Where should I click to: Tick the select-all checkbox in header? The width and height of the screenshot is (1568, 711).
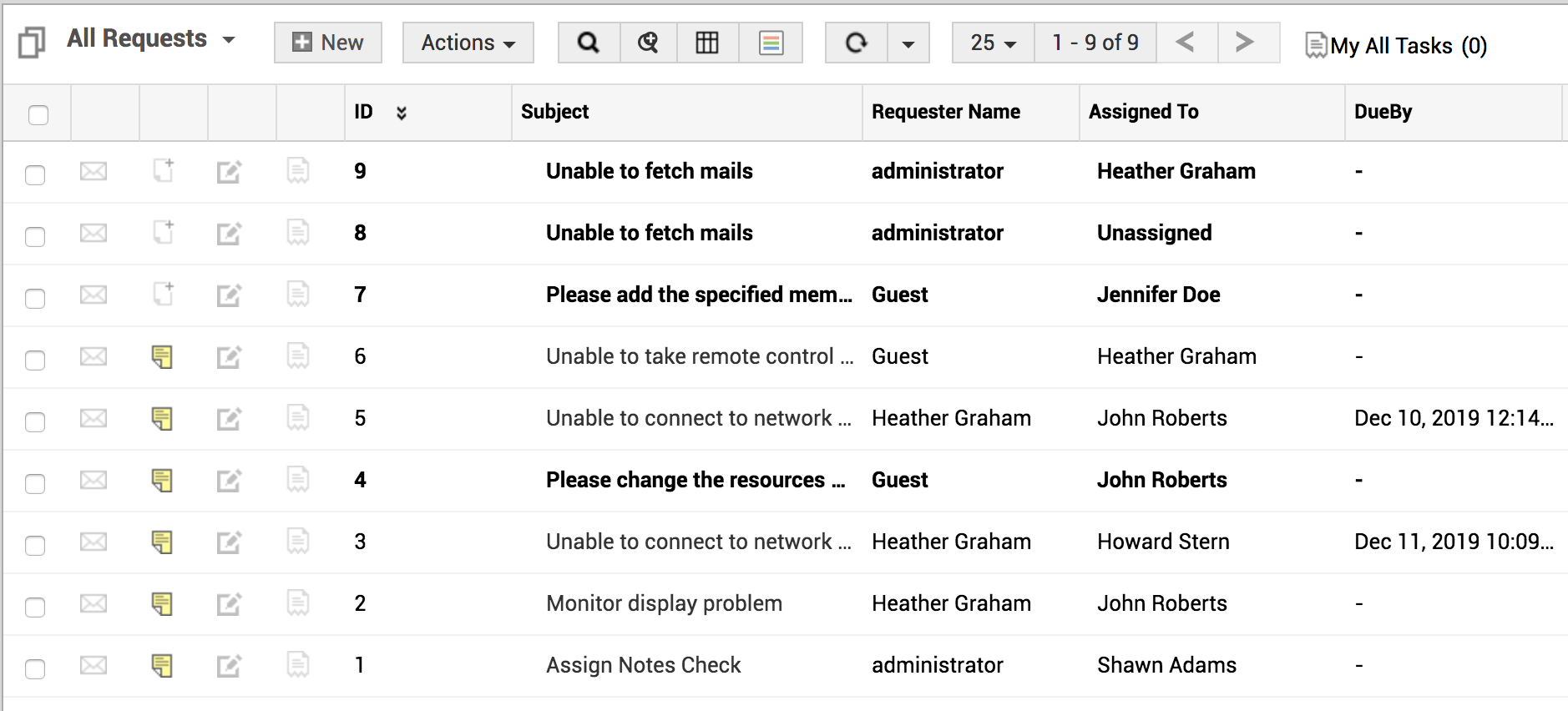[38, 114]
